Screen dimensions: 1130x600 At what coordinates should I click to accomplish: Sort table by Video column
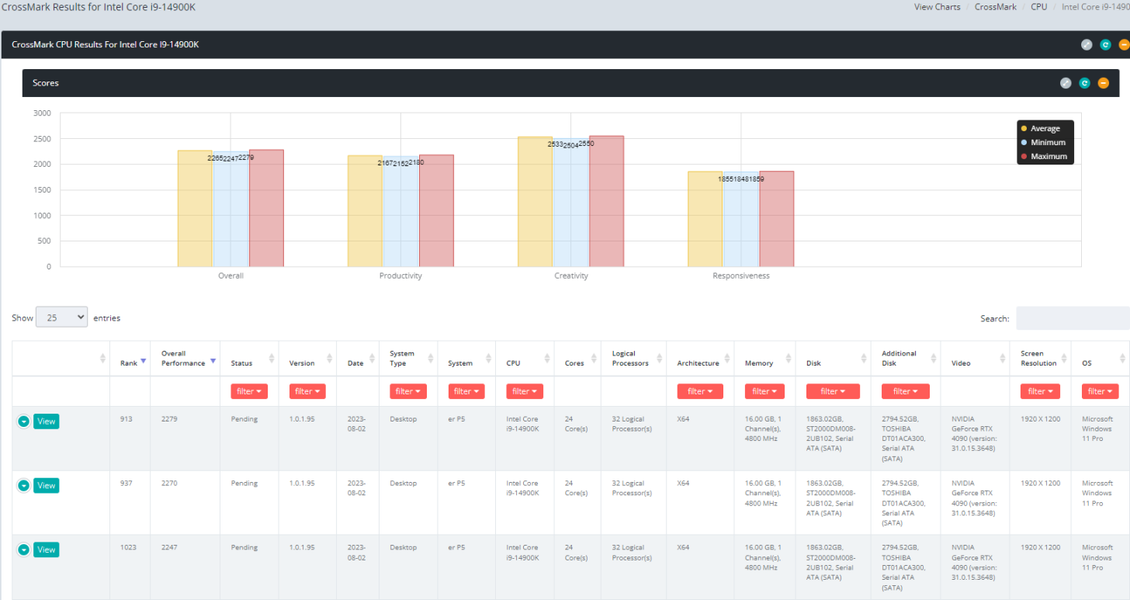975,359
